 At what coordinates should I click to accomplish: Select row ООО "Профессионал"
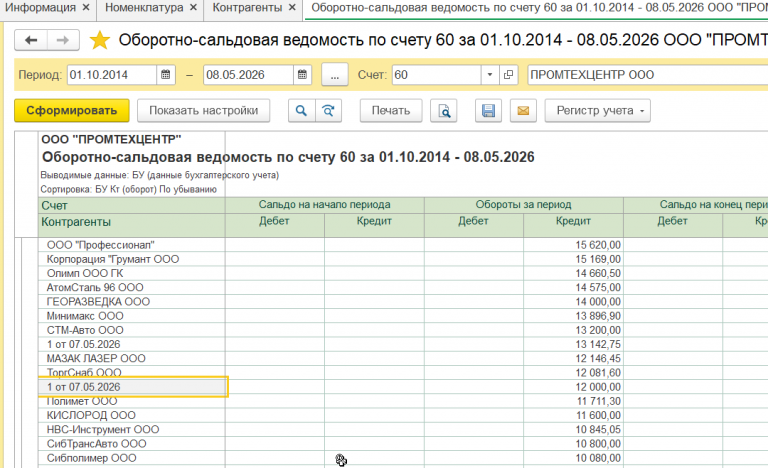pyautogui.click(x=100, y=245)
